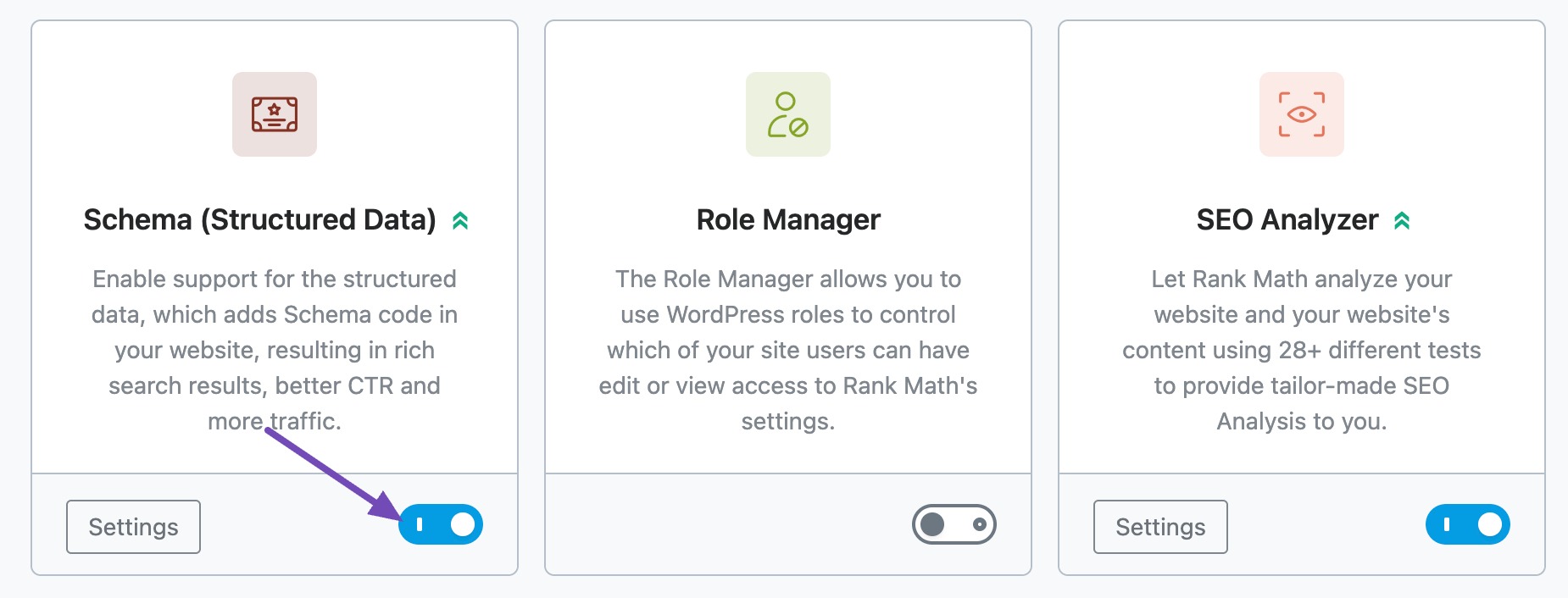Viewport: 1568px width, 598px height.
Task: Click the green Role Manager user icon
Action: pyautogui.click(x=787, y=115)
